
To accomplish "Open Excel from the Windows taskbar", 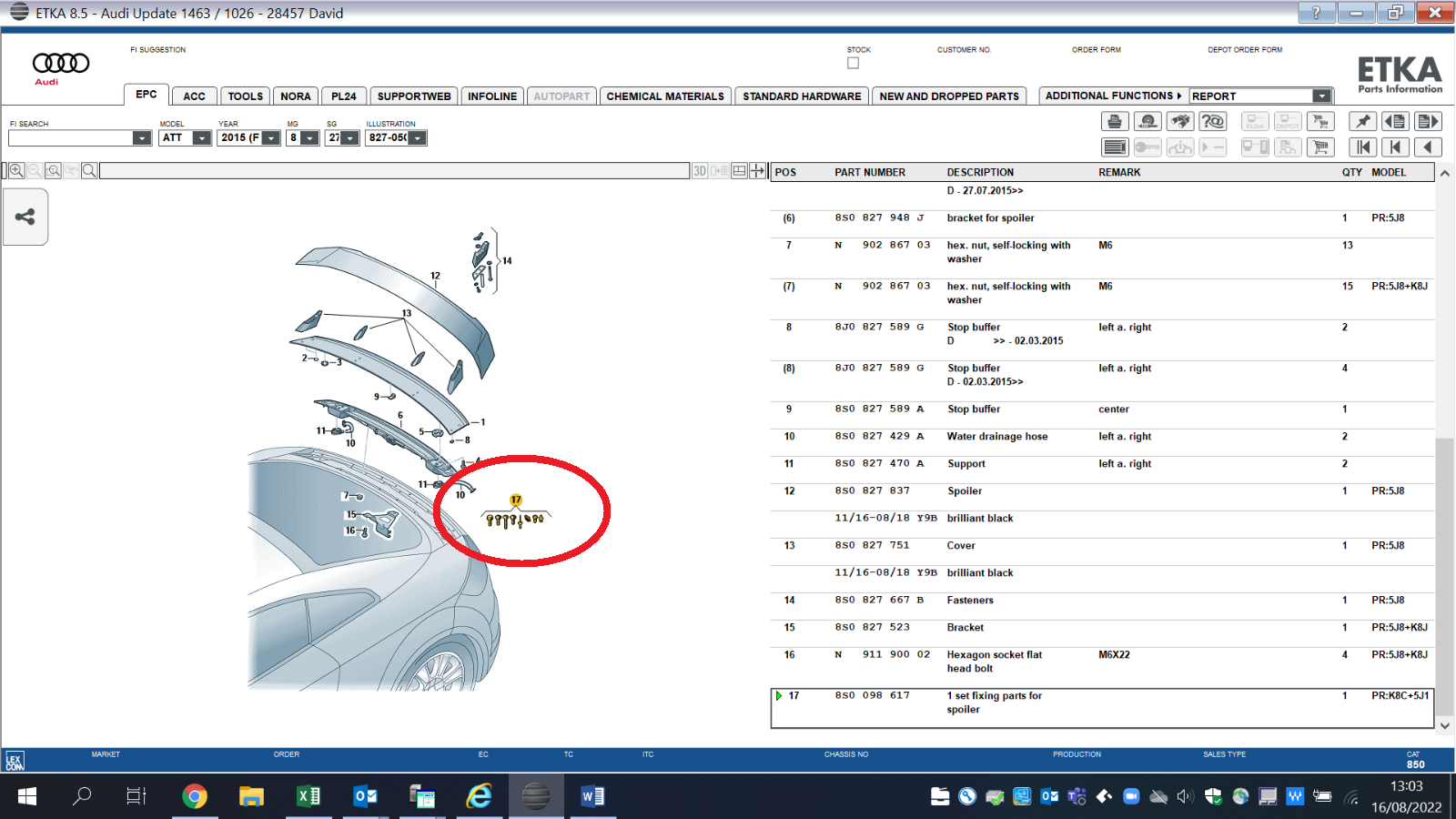I will tap(308, 796).
